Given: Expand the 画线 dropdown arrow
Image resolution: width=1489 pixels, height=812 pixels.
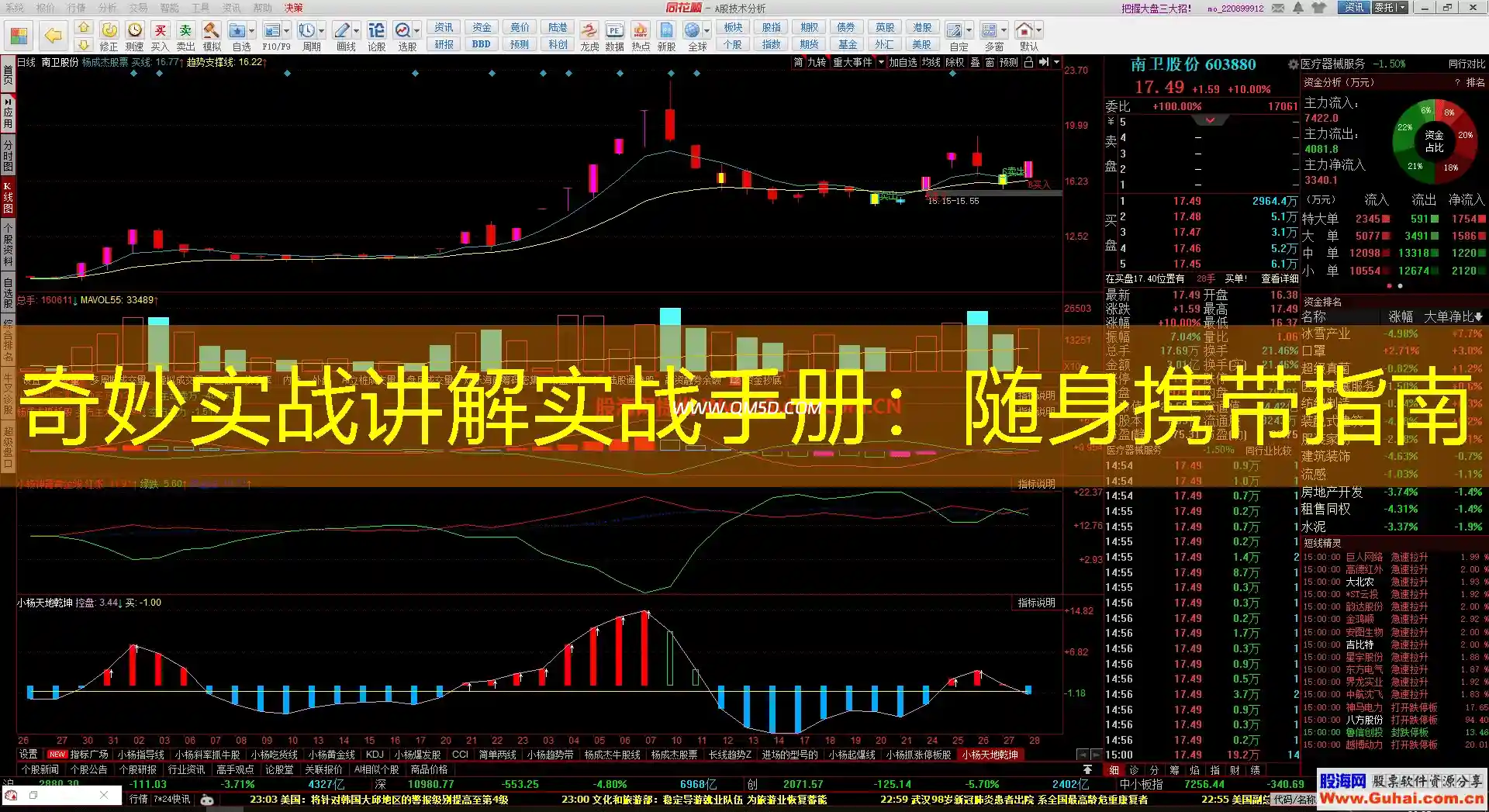Looking at the screenshot, I should tap(357, 30).
